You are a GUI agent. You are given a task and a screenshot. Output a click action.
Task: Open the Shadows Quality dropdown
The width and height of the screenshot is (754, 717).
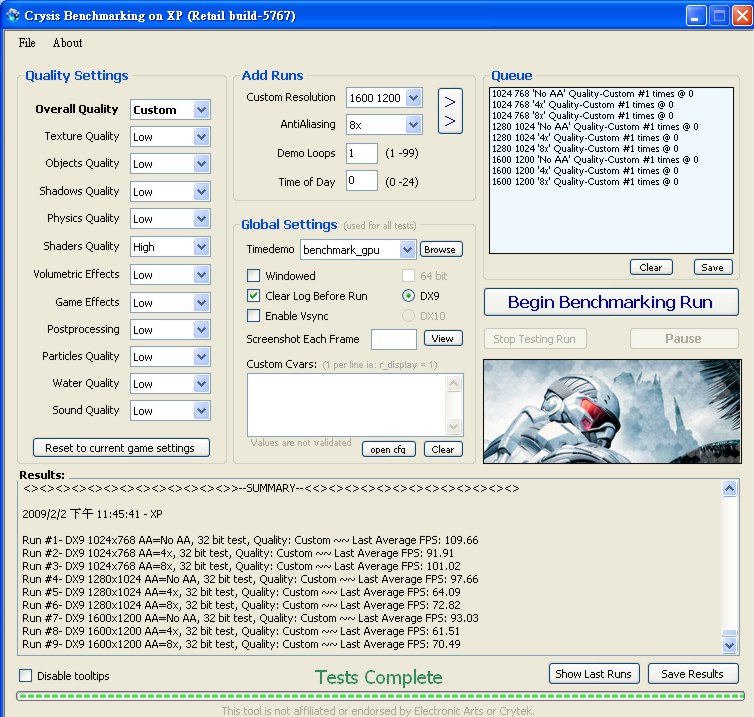[x=201, y=191]
